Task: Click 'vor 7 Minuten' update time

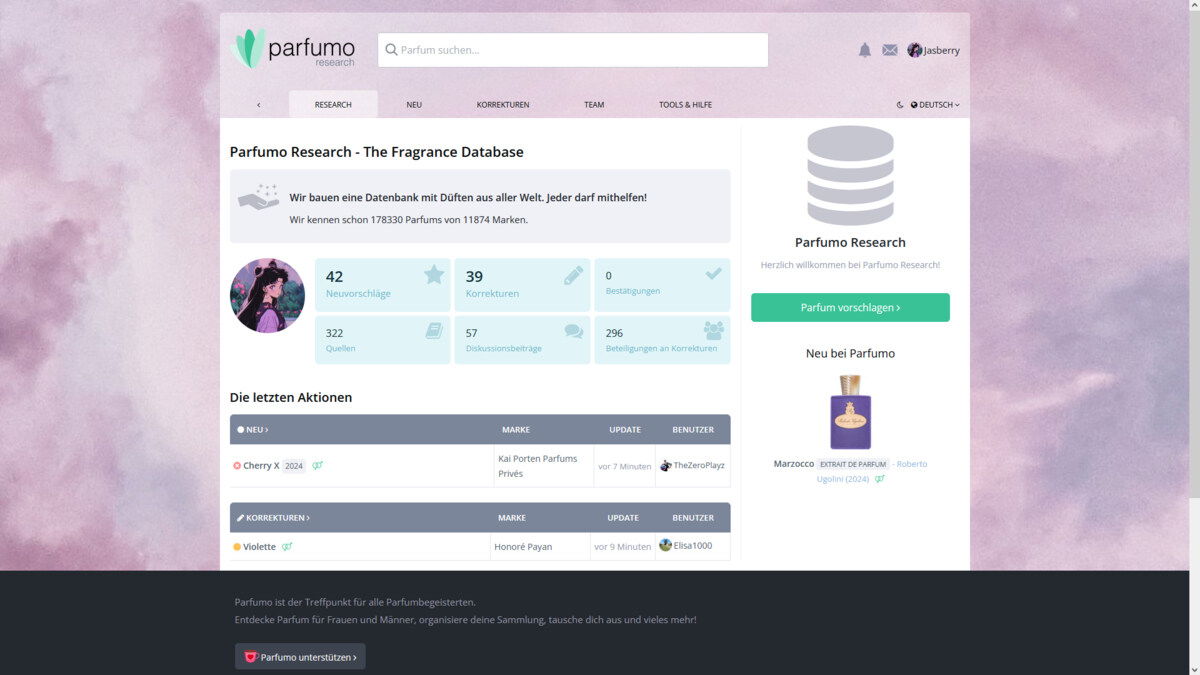Action: [624, 466]
